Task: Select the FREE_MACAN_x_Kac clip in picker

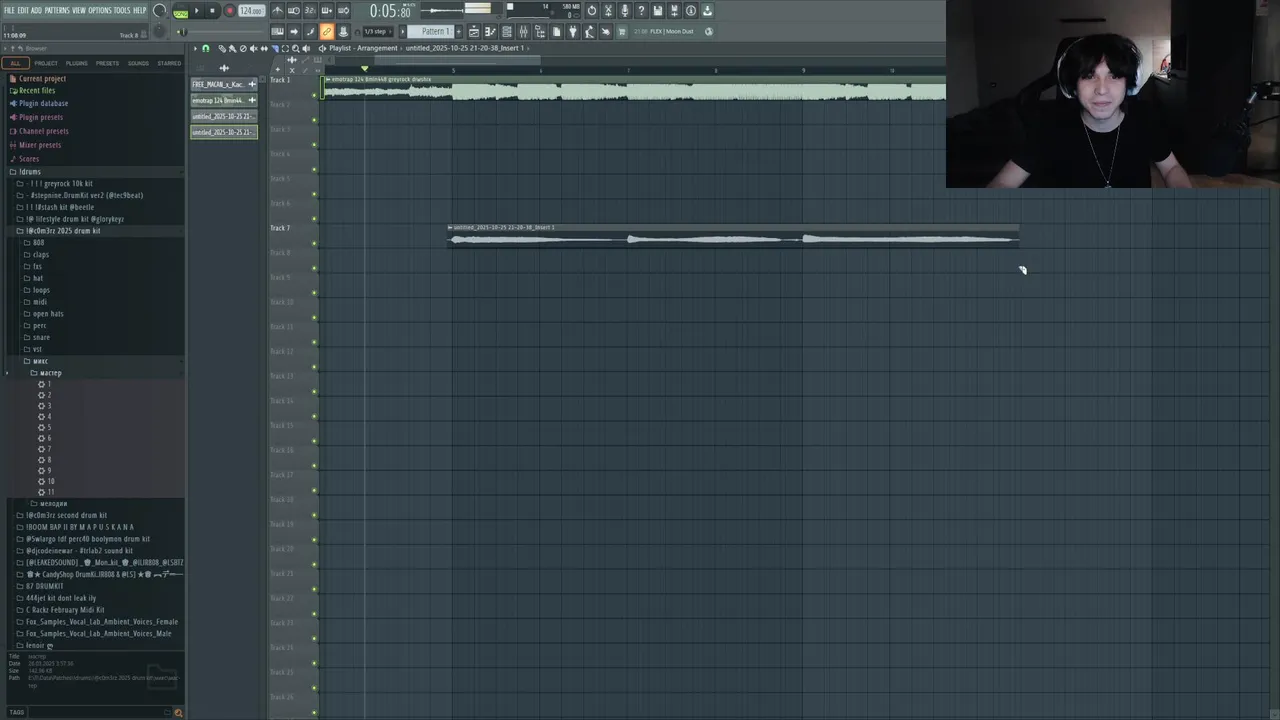Action: (x=224, y=85)
